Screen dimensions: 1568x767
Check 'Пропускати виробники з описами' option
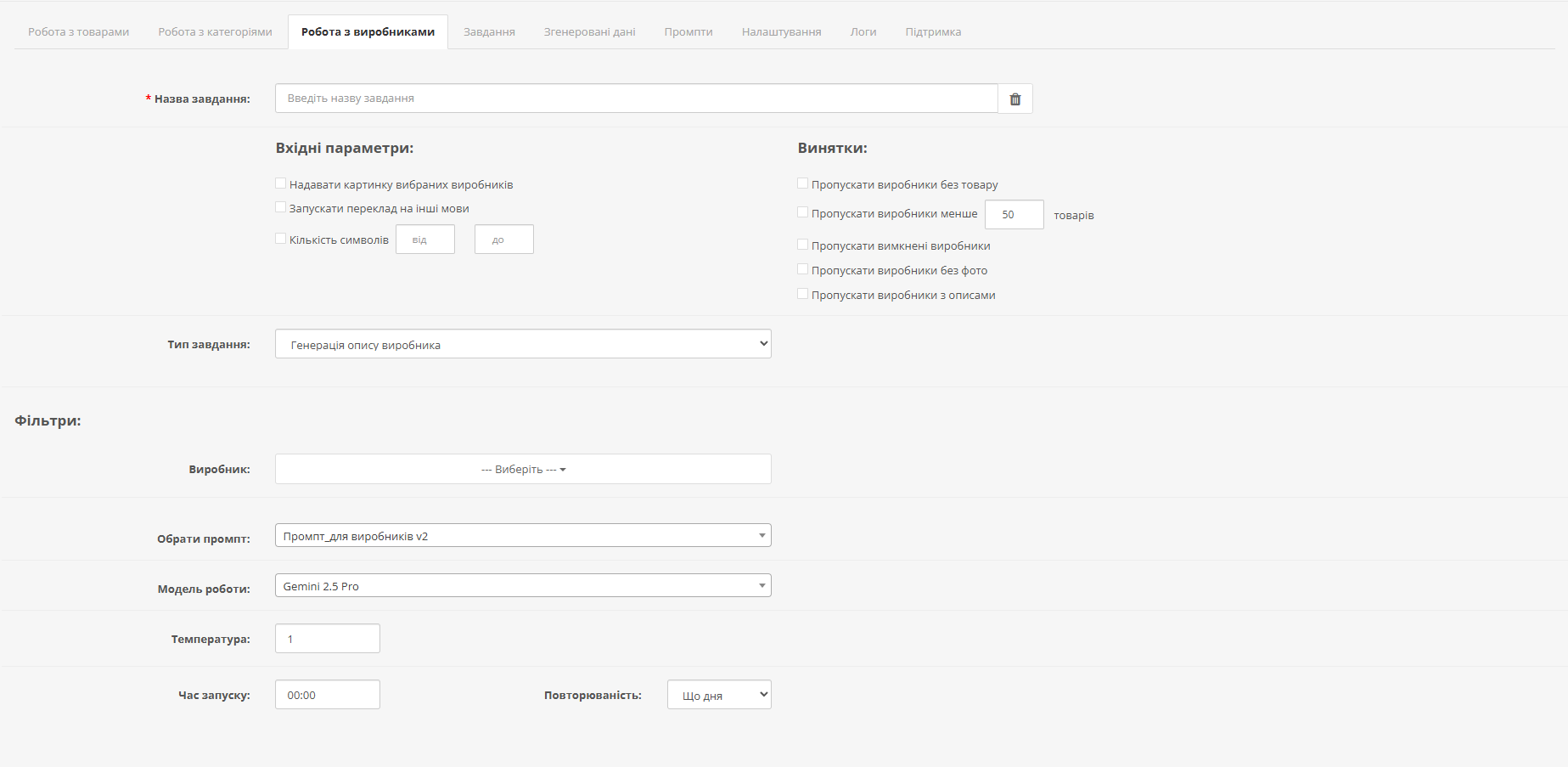click(803, 294)
